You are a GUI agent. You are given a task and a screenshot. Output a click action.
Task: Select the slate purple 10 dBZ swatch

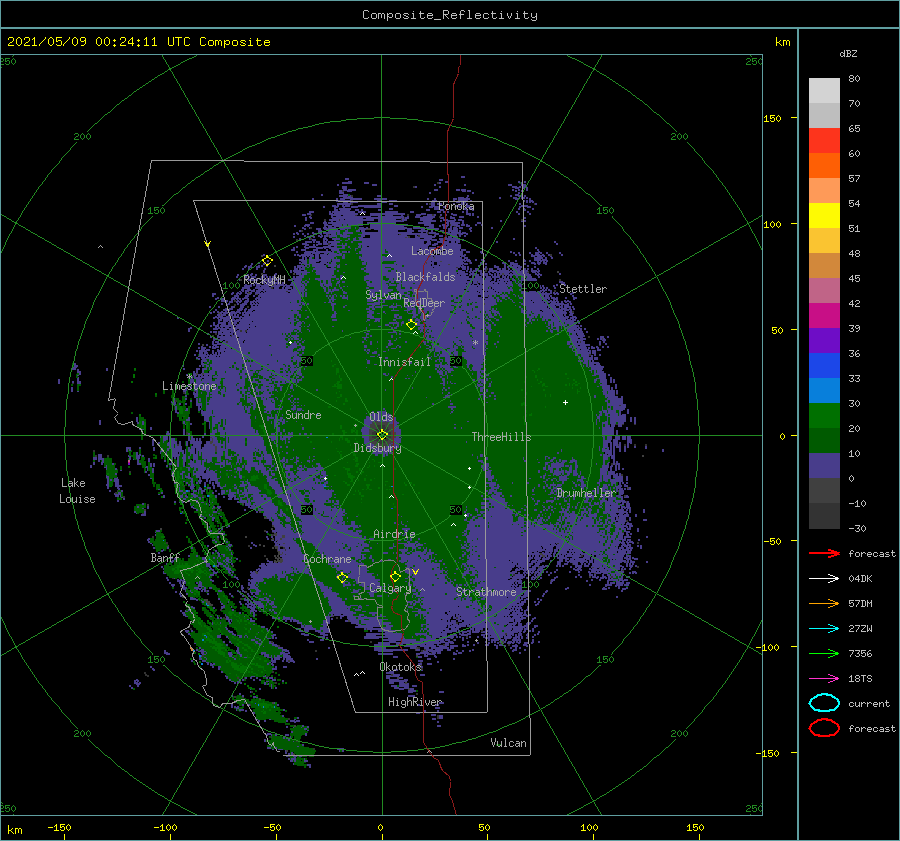(x=824, y=466)
